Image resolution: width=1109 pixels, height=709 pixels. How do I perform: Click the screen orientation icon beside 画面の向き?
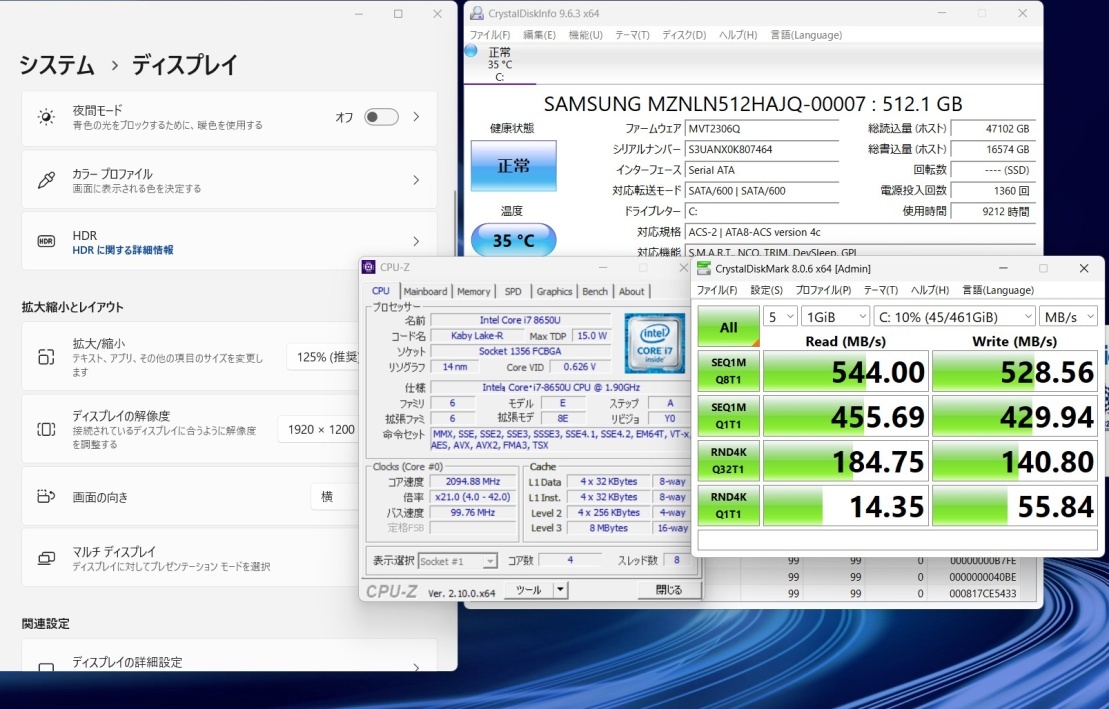point(46,497)
